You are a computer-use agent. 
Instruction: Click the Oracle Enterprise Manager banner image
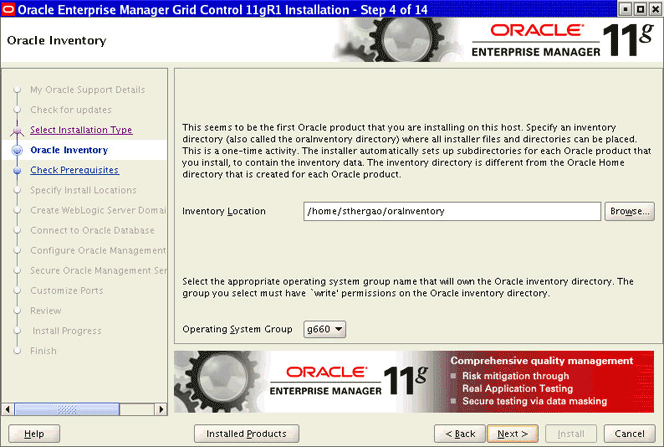pyautogui.click(x=414, y=381)
